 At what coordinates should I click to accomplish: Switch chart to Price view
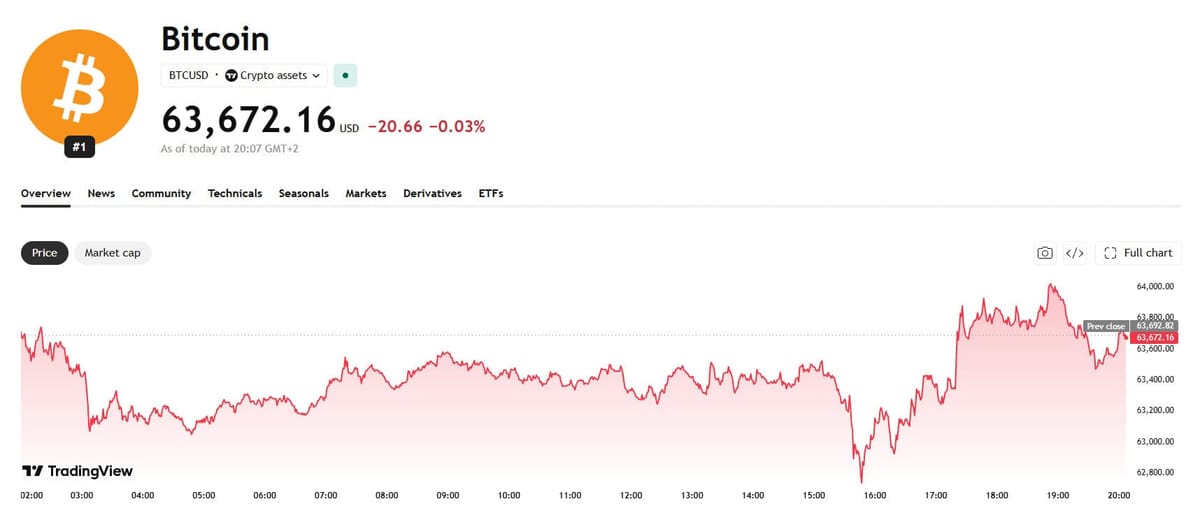pos(45,253)
